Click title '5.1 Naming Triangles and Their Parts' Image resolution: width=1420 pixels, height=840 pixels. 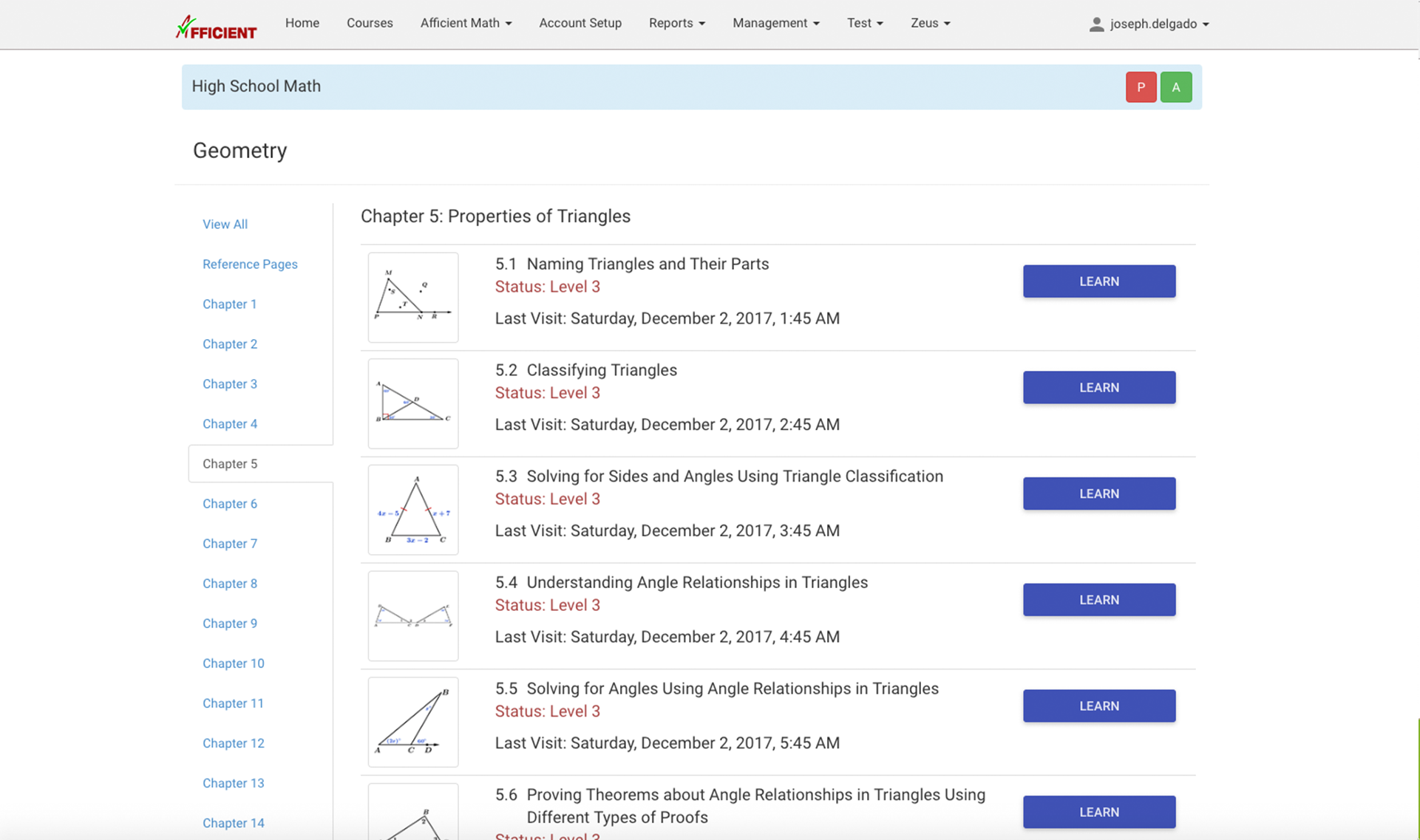(x=632, y=264)
